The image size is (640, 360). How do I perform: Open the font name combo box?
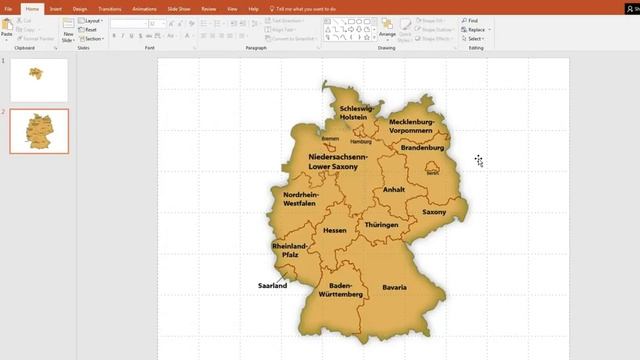(x=129, y=24)
